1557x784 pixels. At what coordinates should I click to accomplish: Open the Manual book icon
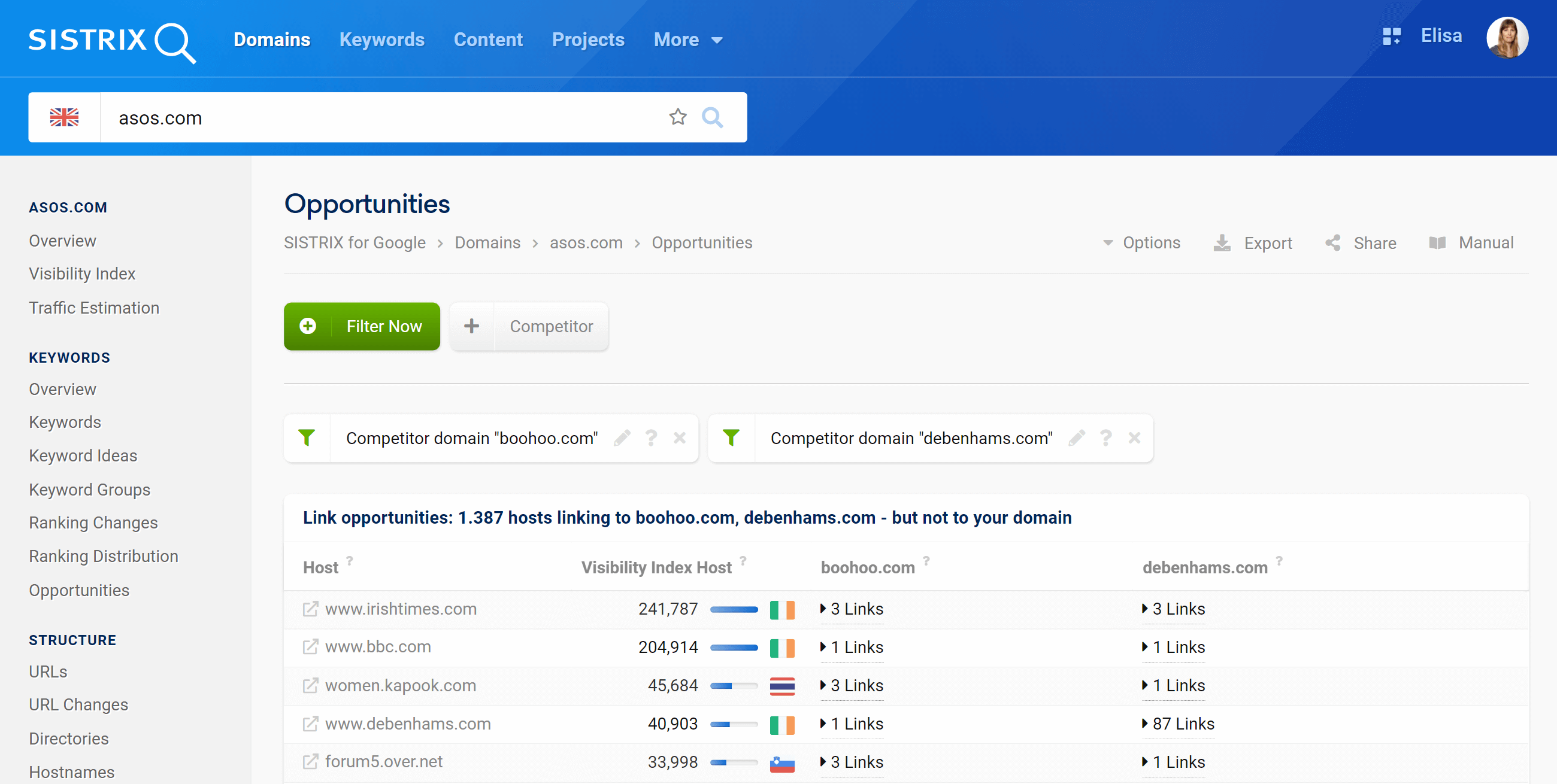pyautogui.click(x=1437, y=243)
